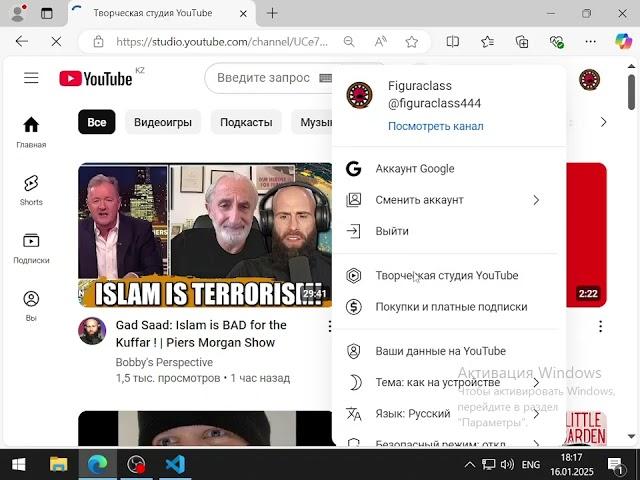Click the YouTube logo
640x480 pixels.
click(97, 79)
